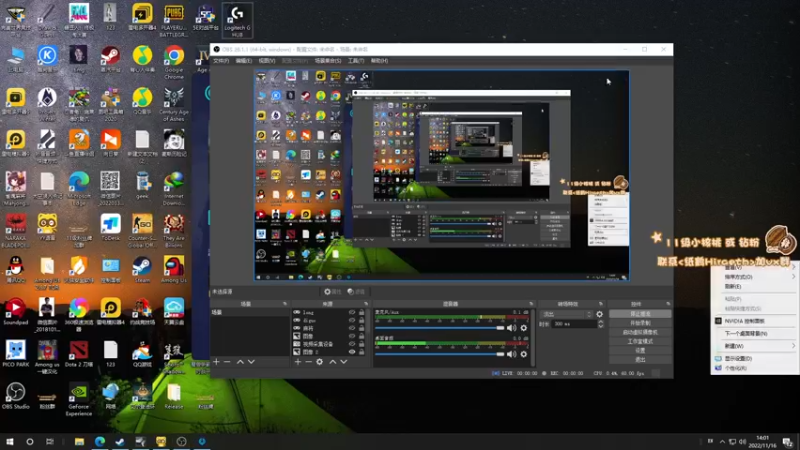This screenshot has width=800, height=450.
Task: Open the 工具(T) menu in OBS
Action: [x=356, y=61]
